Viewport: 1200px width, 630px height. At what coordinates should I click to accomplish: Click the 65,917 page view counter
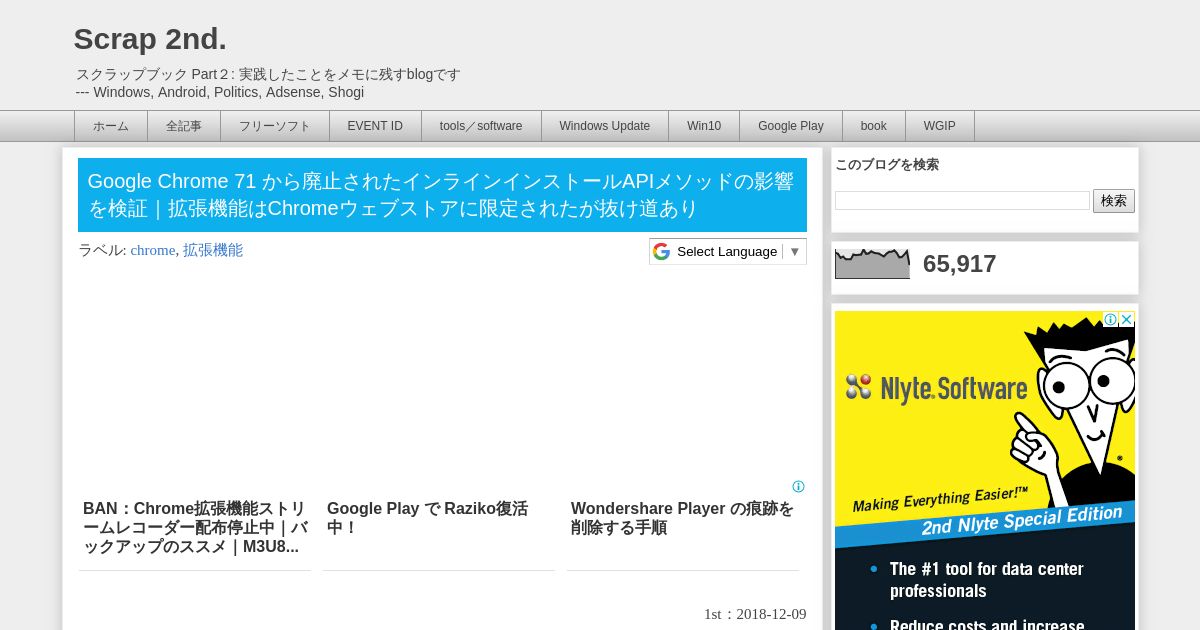point(959,264)
